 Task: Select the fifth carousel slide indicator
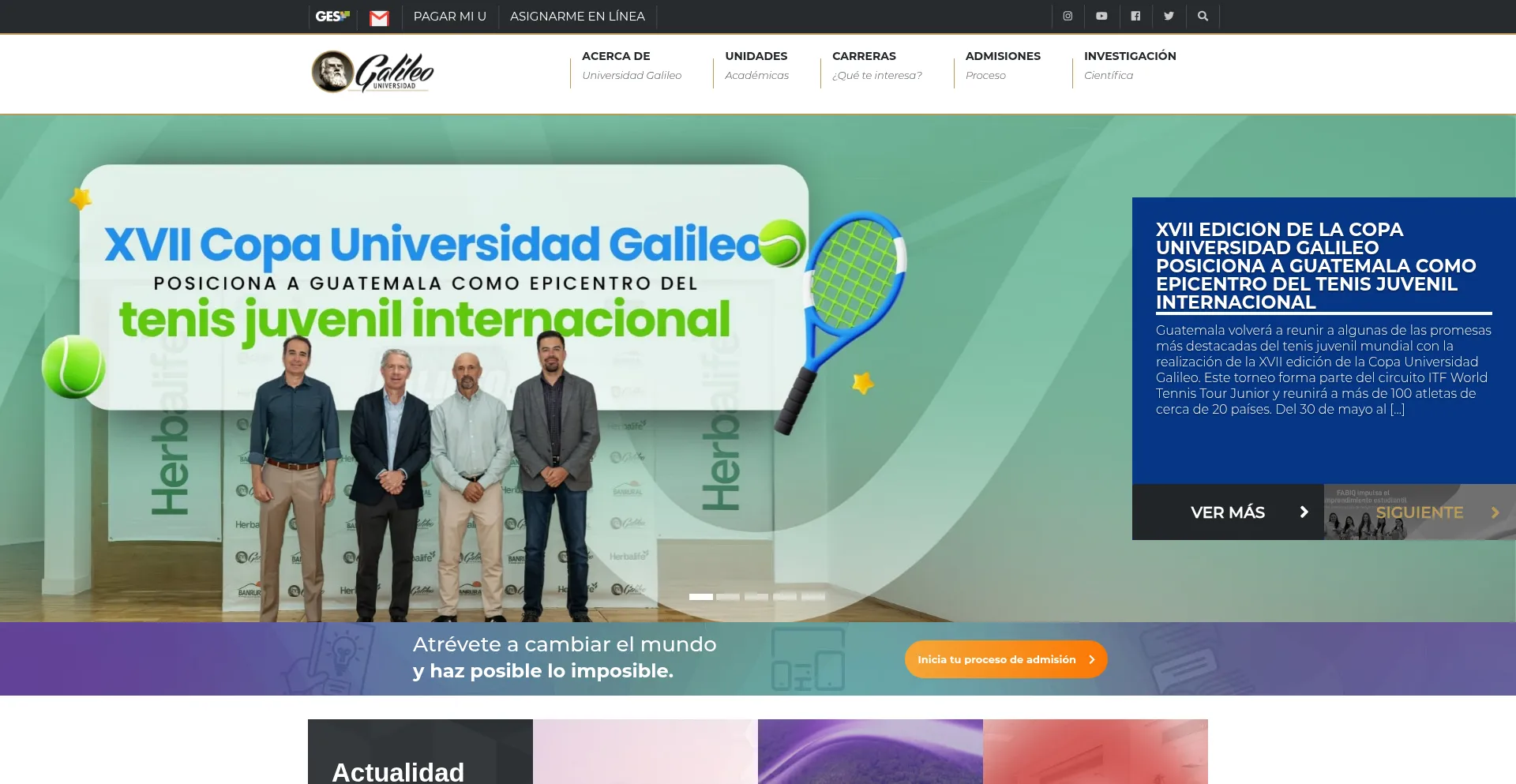click(x=813, y=597)
